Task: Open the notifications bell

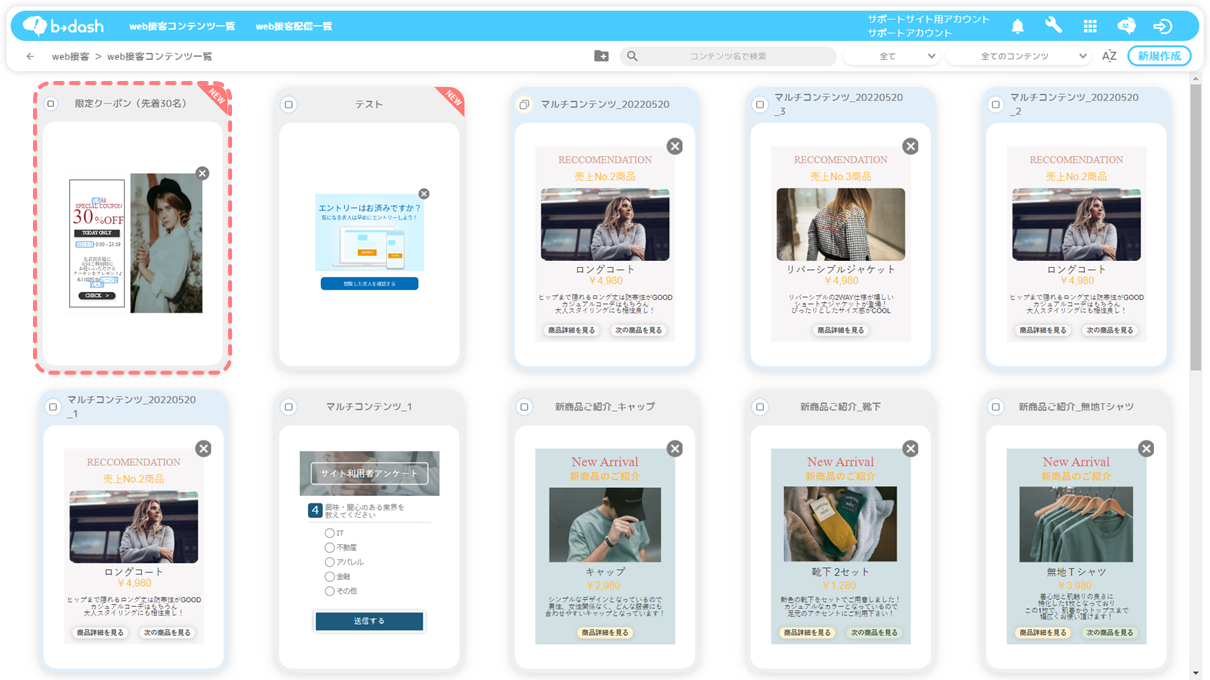Action: (1017, 26)
